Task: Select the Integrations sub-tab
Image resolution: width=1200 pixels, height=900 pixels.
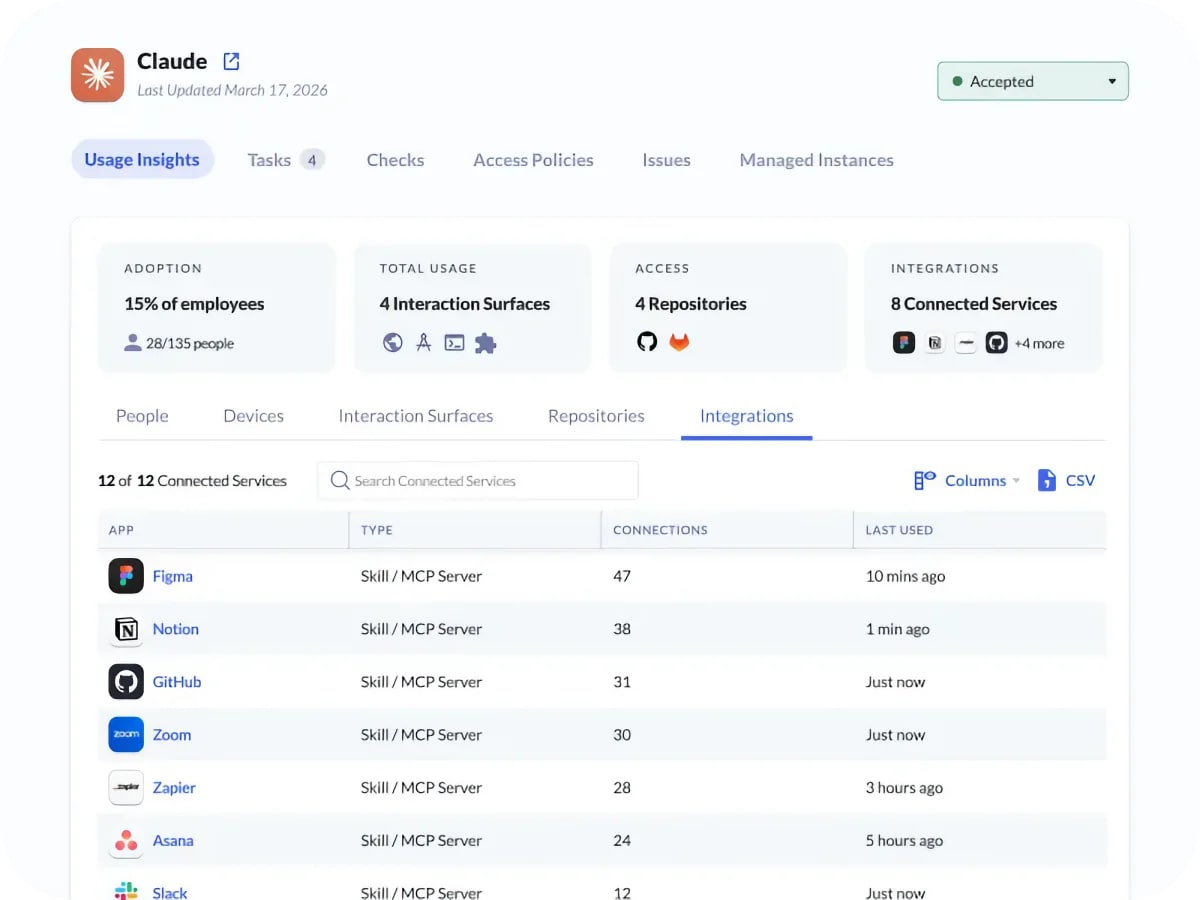Action: (x=747, y=416)
